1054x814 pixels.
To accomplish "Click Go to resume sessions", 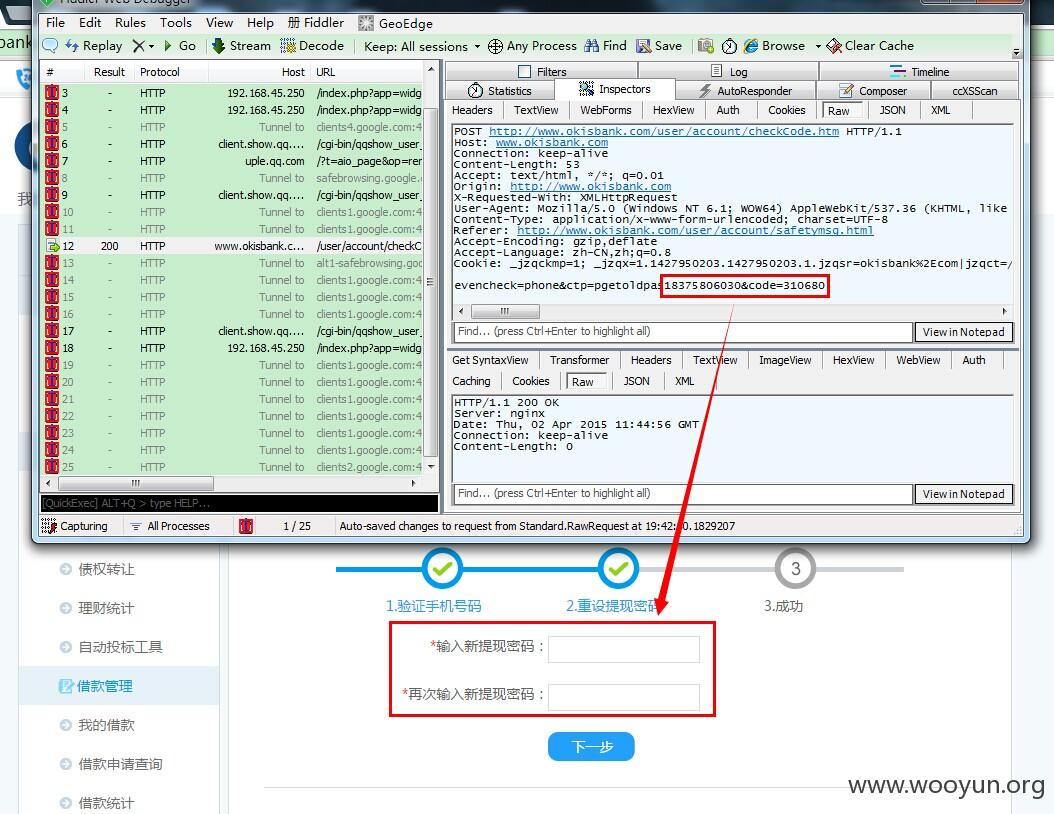I will (x=179, y=46).
